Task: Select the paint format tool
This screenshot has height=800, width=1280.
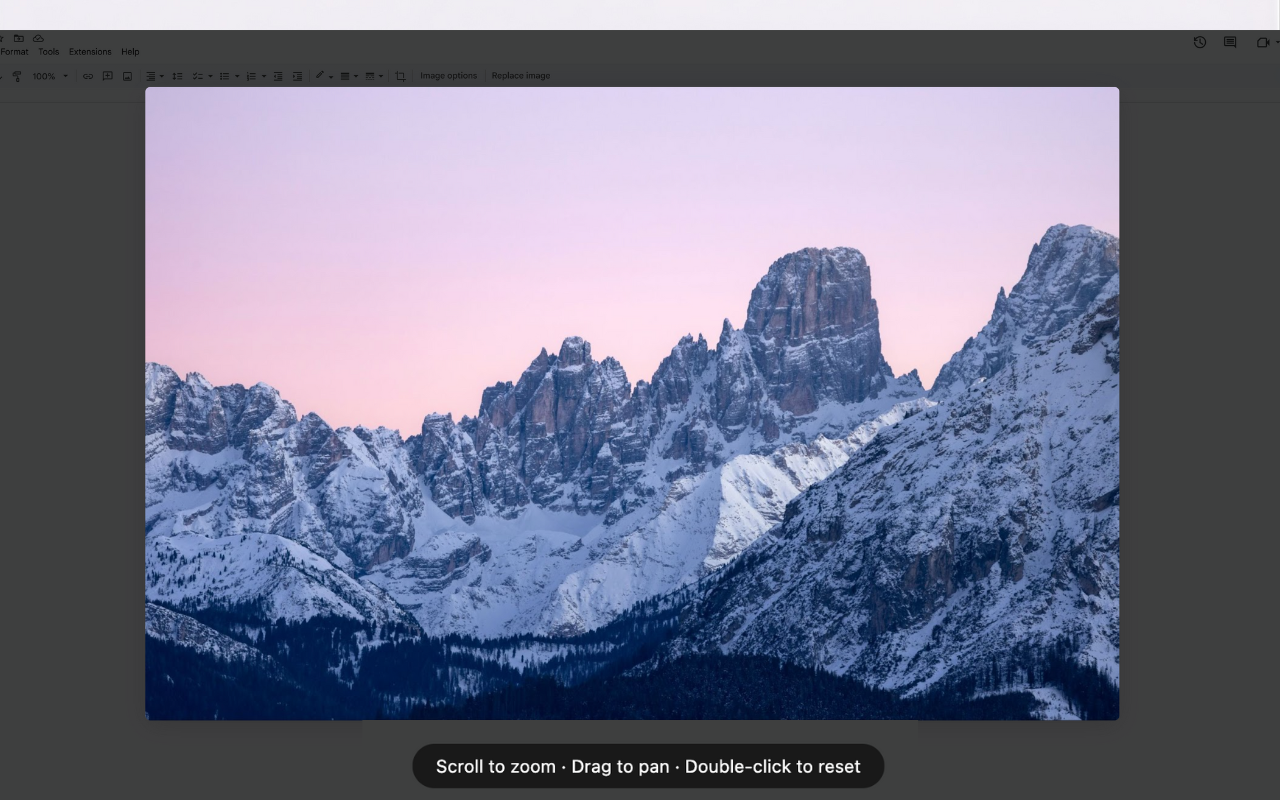Action: [17, 76]
